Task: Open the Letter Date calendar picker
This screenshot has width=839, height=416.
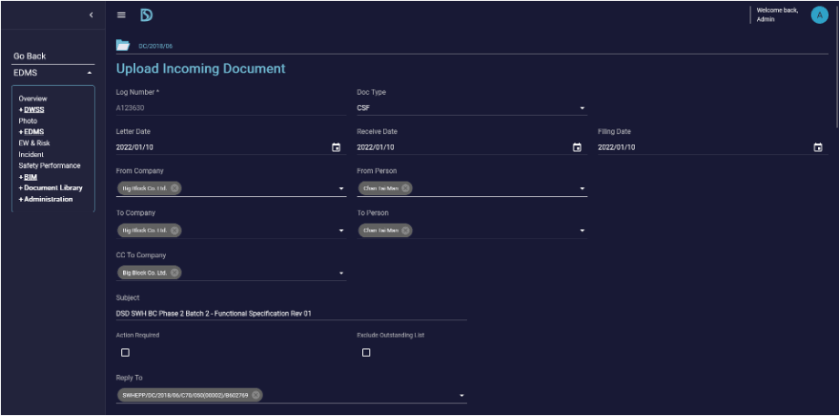Action: tap(336, 148)
